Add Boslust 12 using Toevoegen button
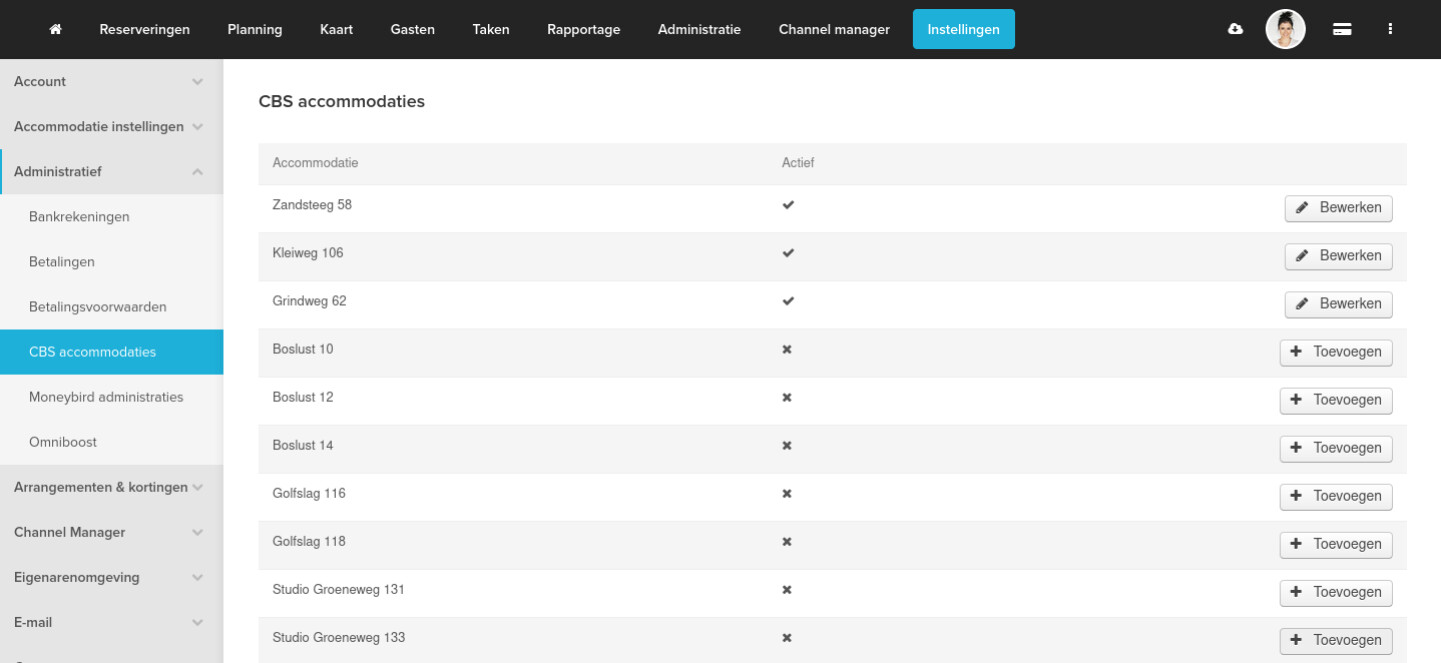 [1335, 400]
